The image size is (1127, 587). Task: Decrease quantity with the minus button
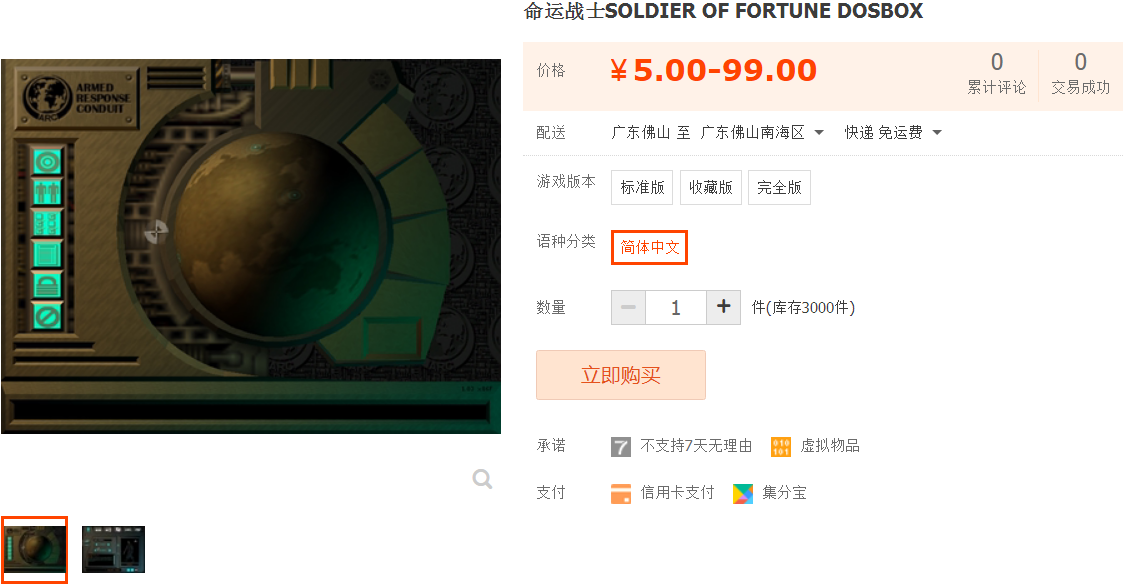click(x=628, y=308)
